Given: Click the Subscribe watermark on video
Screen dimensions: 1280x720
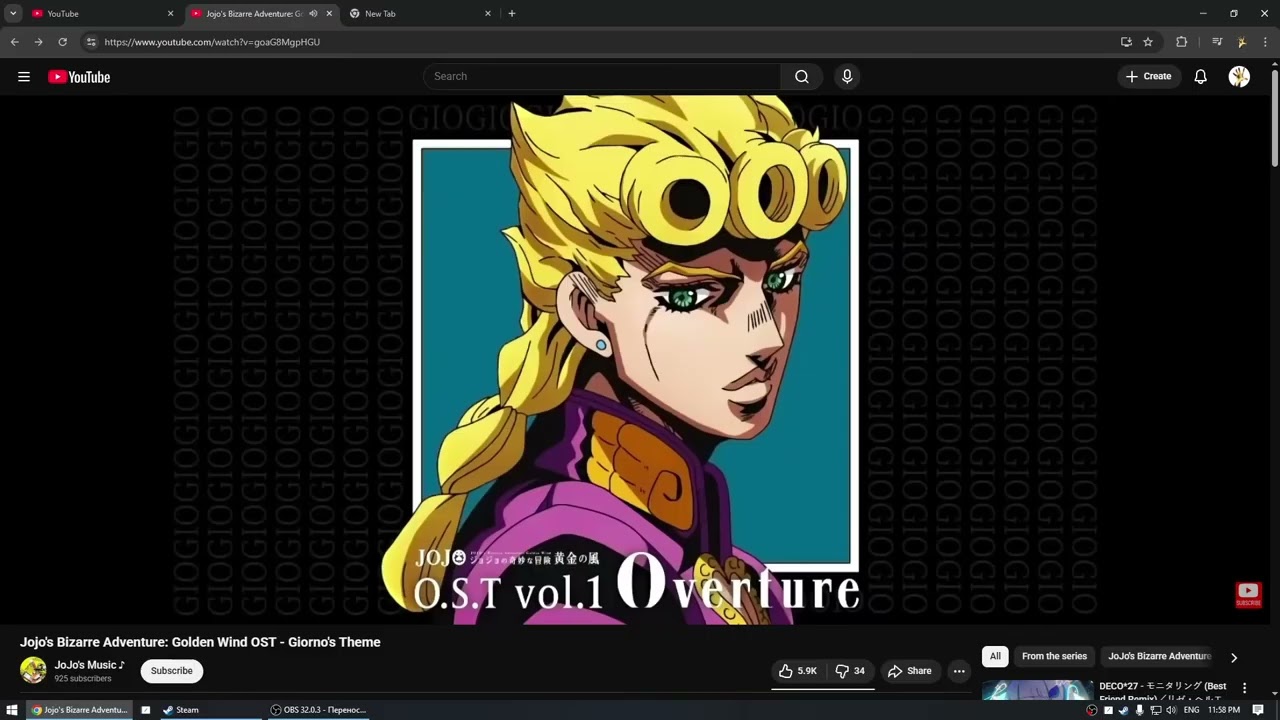Looking at the screenshot, I should pyautogui.click(x=1248, y=595).
